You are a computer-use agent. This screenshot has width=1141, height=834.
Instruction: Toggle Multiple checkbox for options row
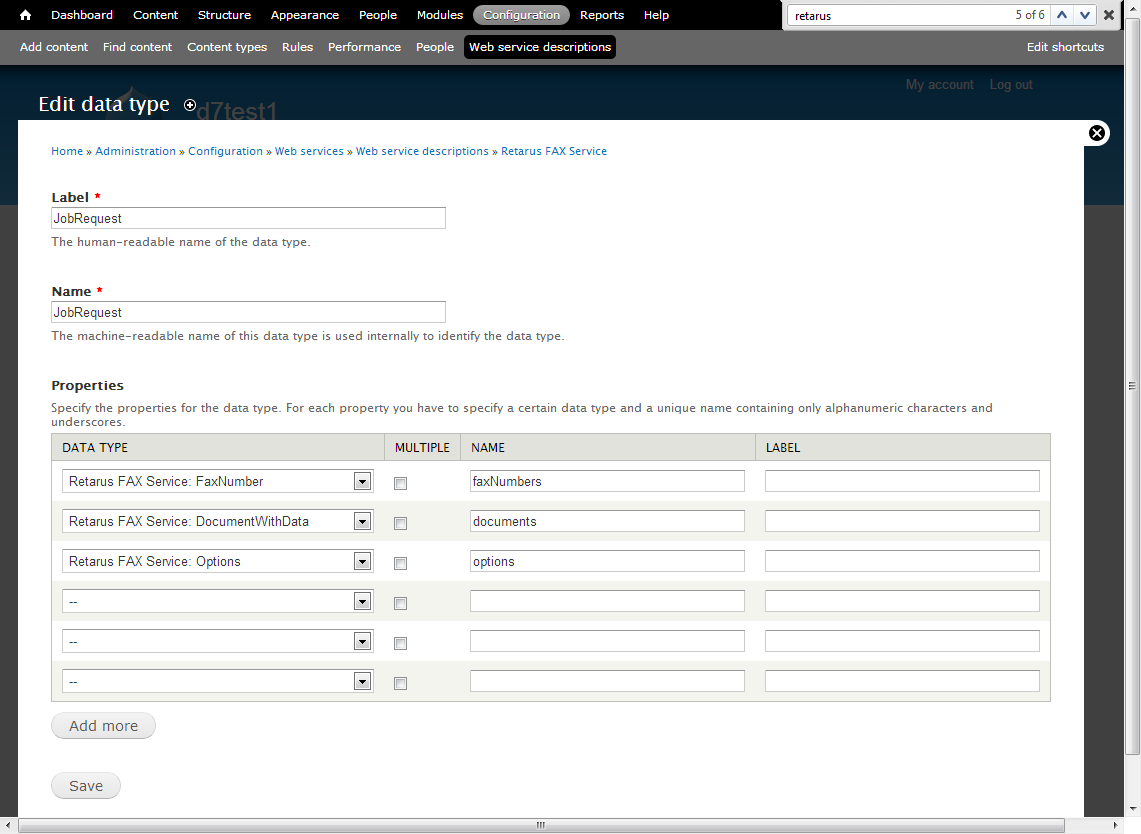[400, 563]
